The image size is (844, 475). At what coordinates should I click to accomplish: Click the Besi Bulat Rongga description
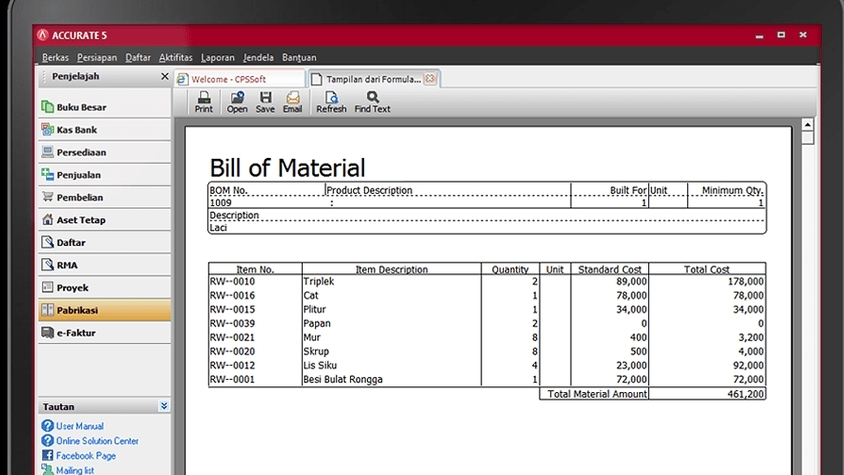pos(343,380)
